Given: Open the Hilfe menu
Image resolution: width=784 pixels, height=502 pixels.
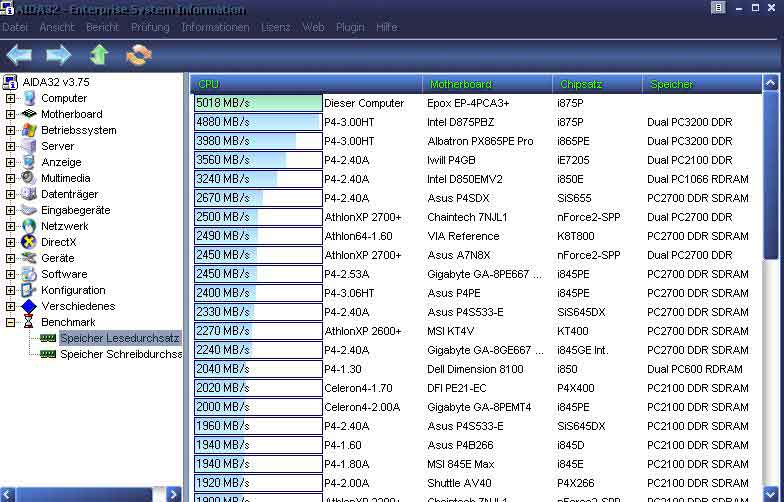Looking at the screenshot, I should [386, 28].
